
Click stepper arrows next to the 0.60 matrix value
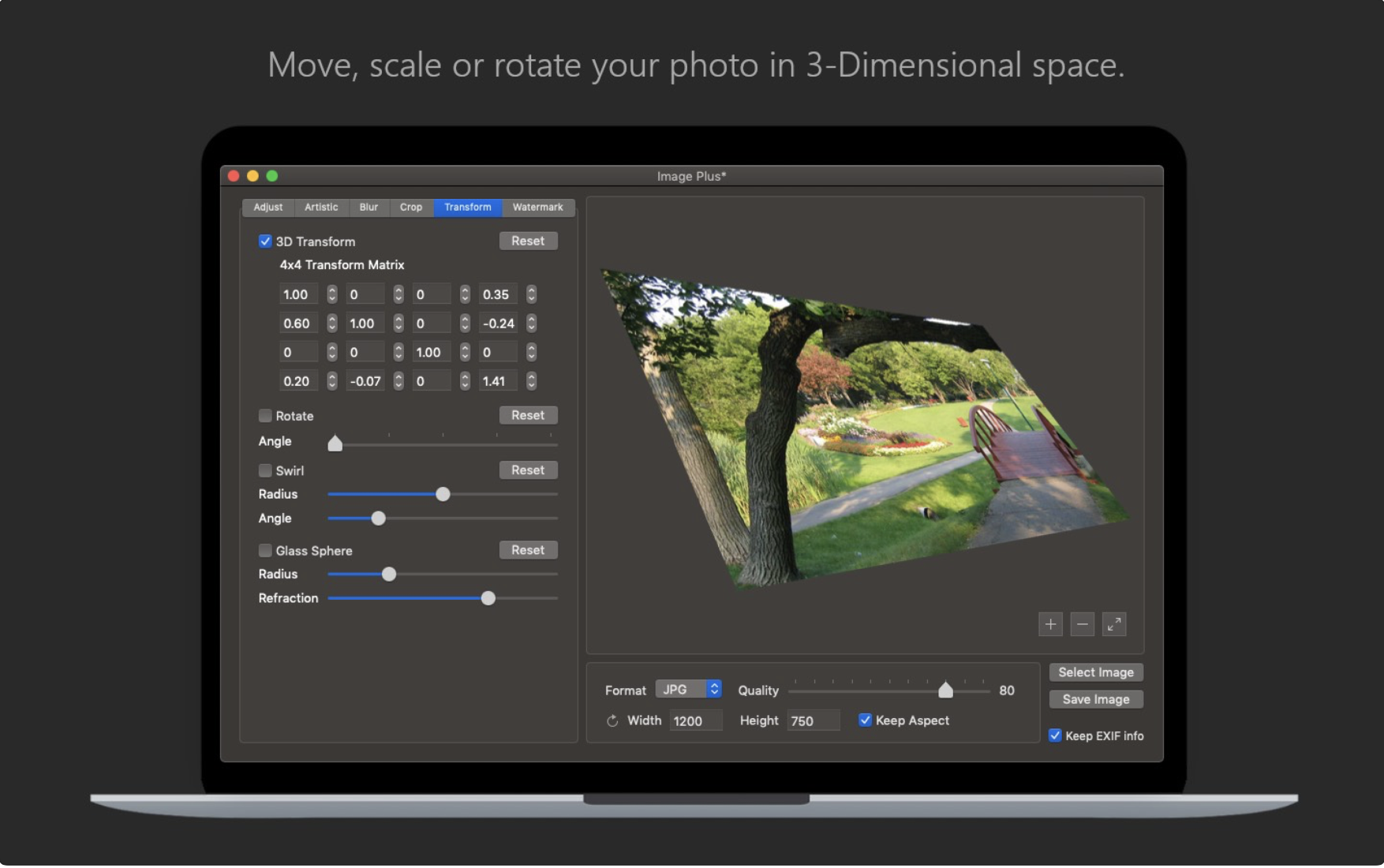[332, 324]
